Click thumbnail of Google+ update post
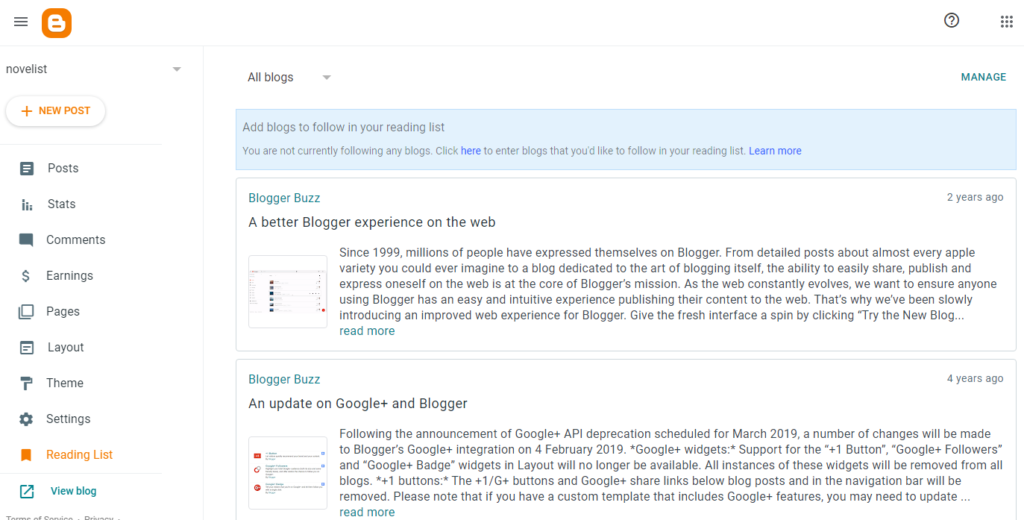This screenshot has width=1024, height=520. tap(288, 473)
